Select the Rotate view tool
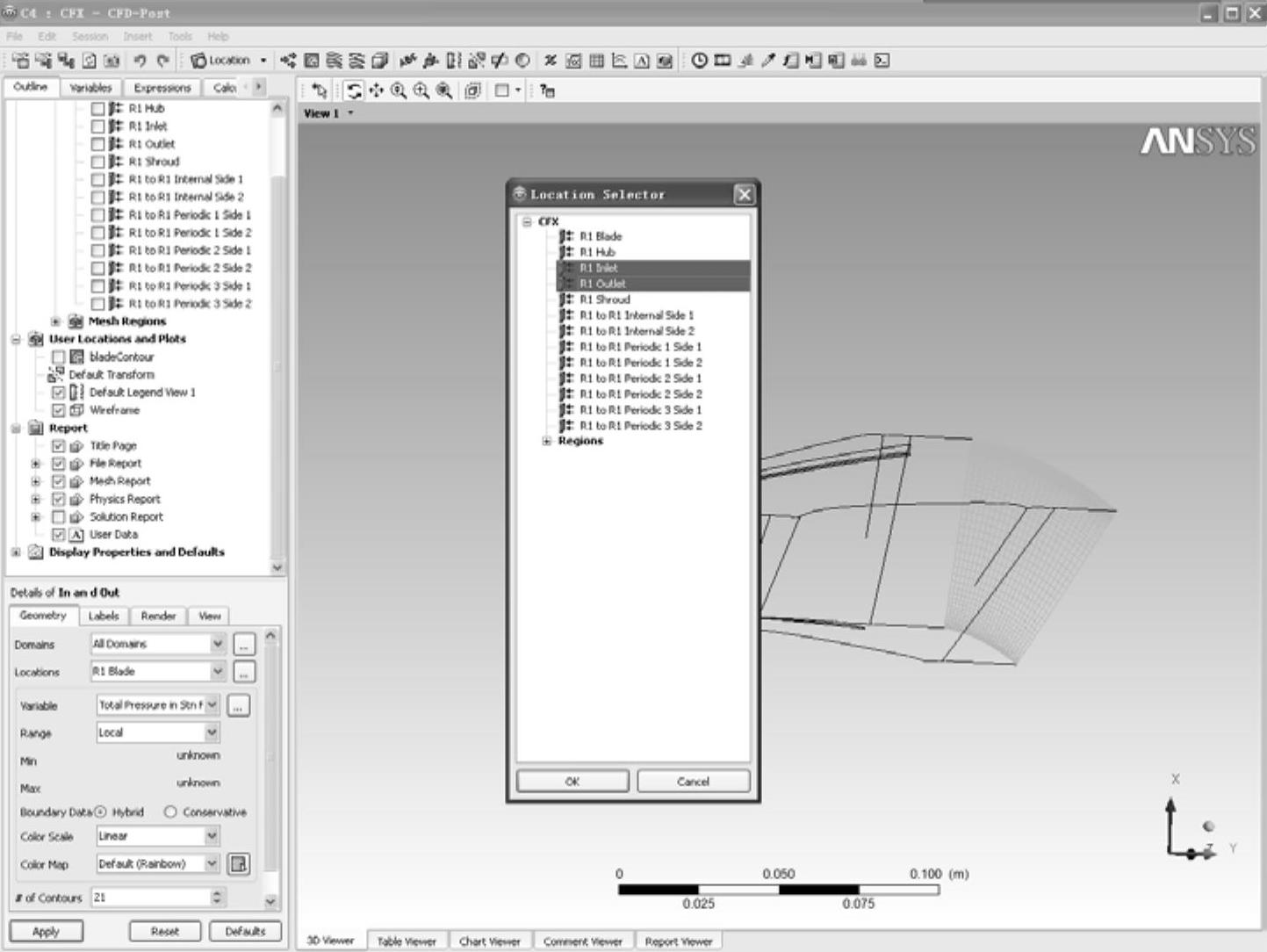Screen dimensions: 1267x952 353,90
